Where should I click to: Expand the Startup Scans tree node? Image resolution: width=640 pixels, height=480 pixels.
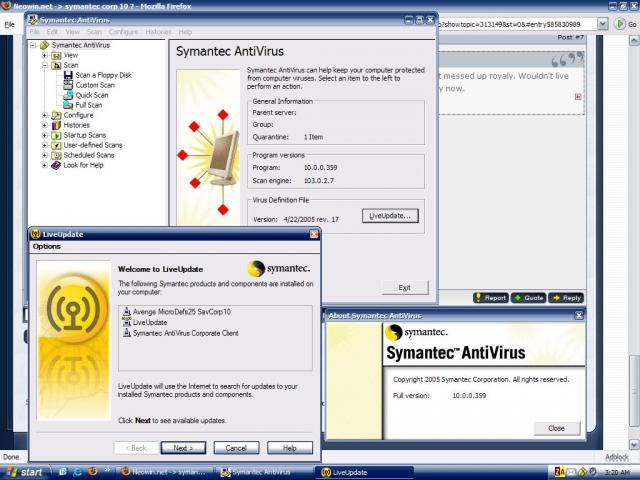pyautogui.click(x=45, y=135)
